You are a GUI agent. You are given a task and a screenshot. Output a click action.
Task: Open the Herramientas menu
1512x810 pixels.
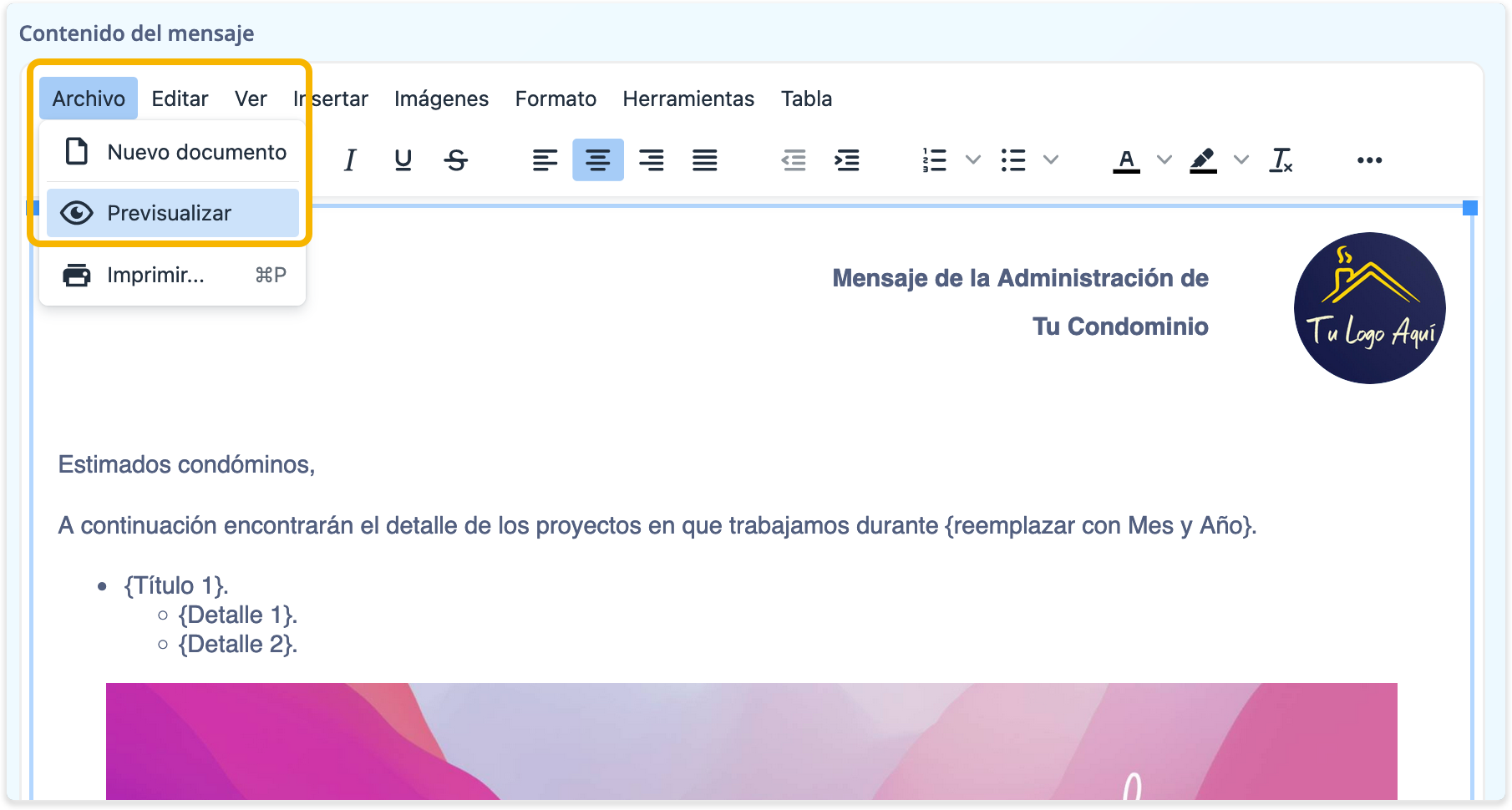coord(688,99)
